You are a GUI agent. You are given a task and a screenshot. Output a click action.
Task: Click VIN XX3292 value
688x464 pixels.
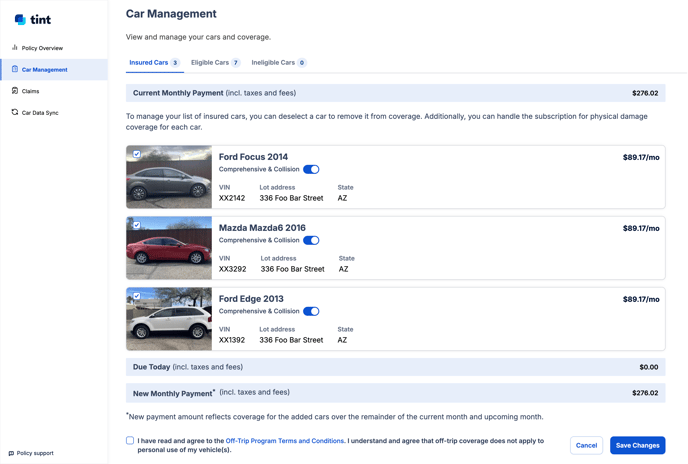click(x=233, y=269)
